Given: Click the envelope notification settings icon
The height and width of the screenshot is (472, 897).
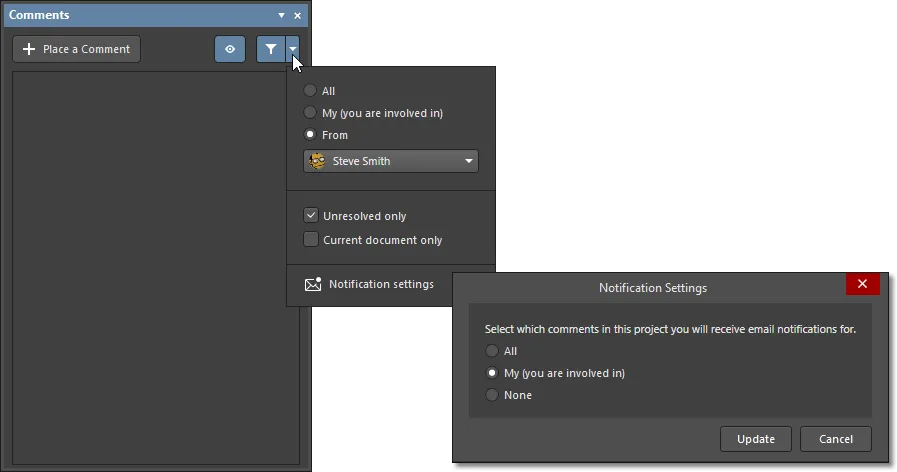Looking at the screenshot, I should pyautogui.click(x=313, y=284).
